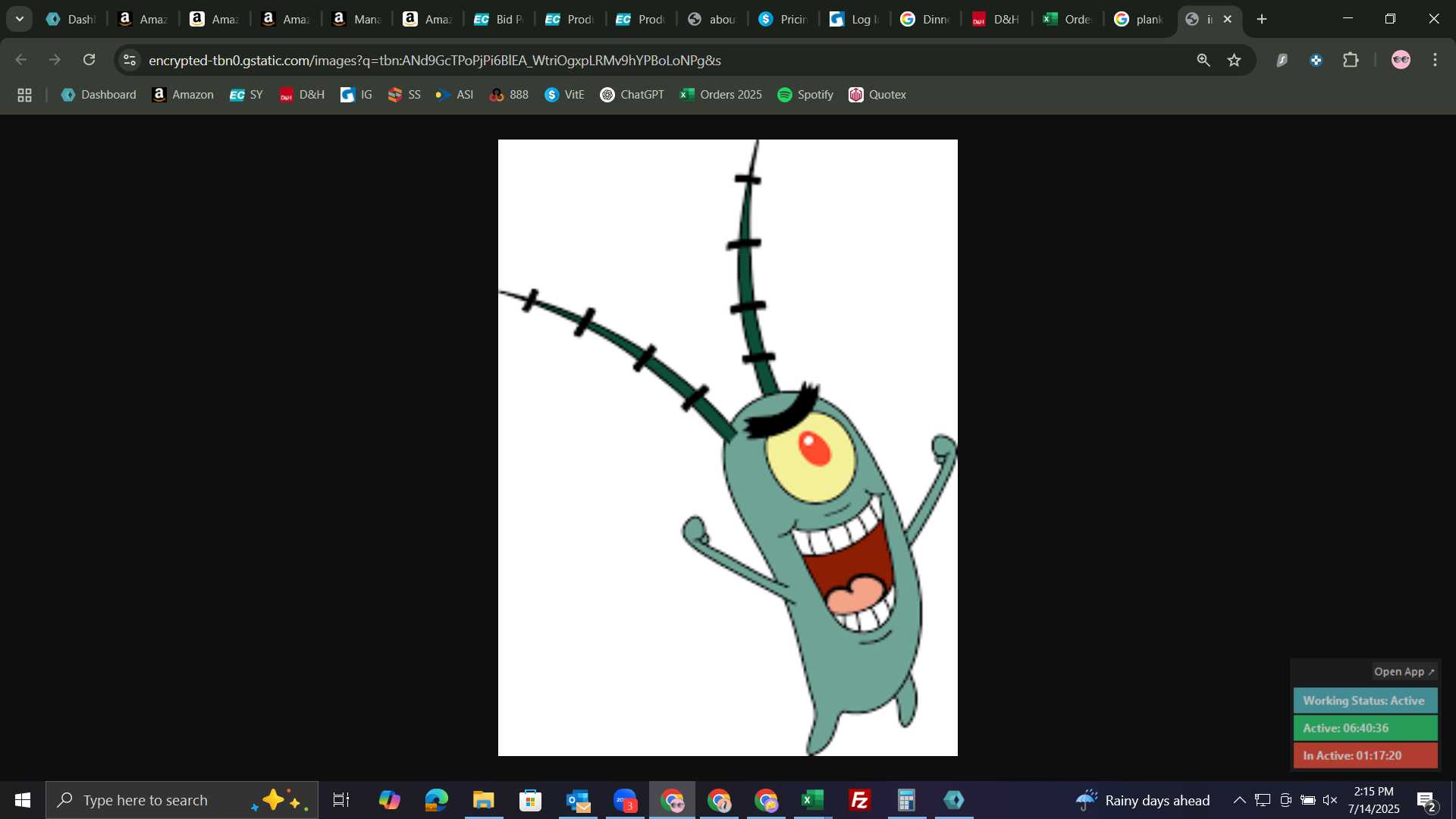Switch to the Dinner Google tab
Viewport: 1456px width, 819px height.
pyautogui.click(x=926, y=19)
